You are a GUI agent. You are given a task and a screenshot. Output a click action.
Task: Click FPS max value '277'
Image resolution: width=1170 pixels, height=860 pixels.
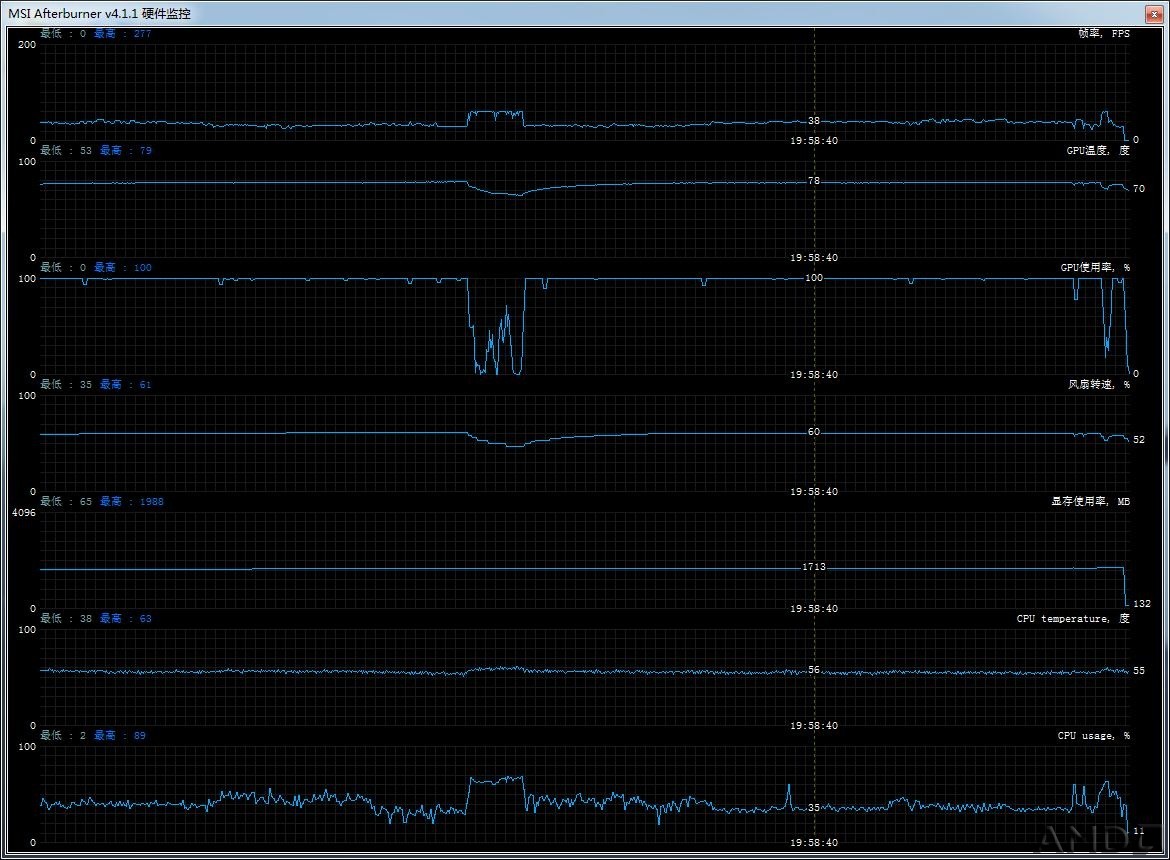pyautogui.click(x=142, y=34)
